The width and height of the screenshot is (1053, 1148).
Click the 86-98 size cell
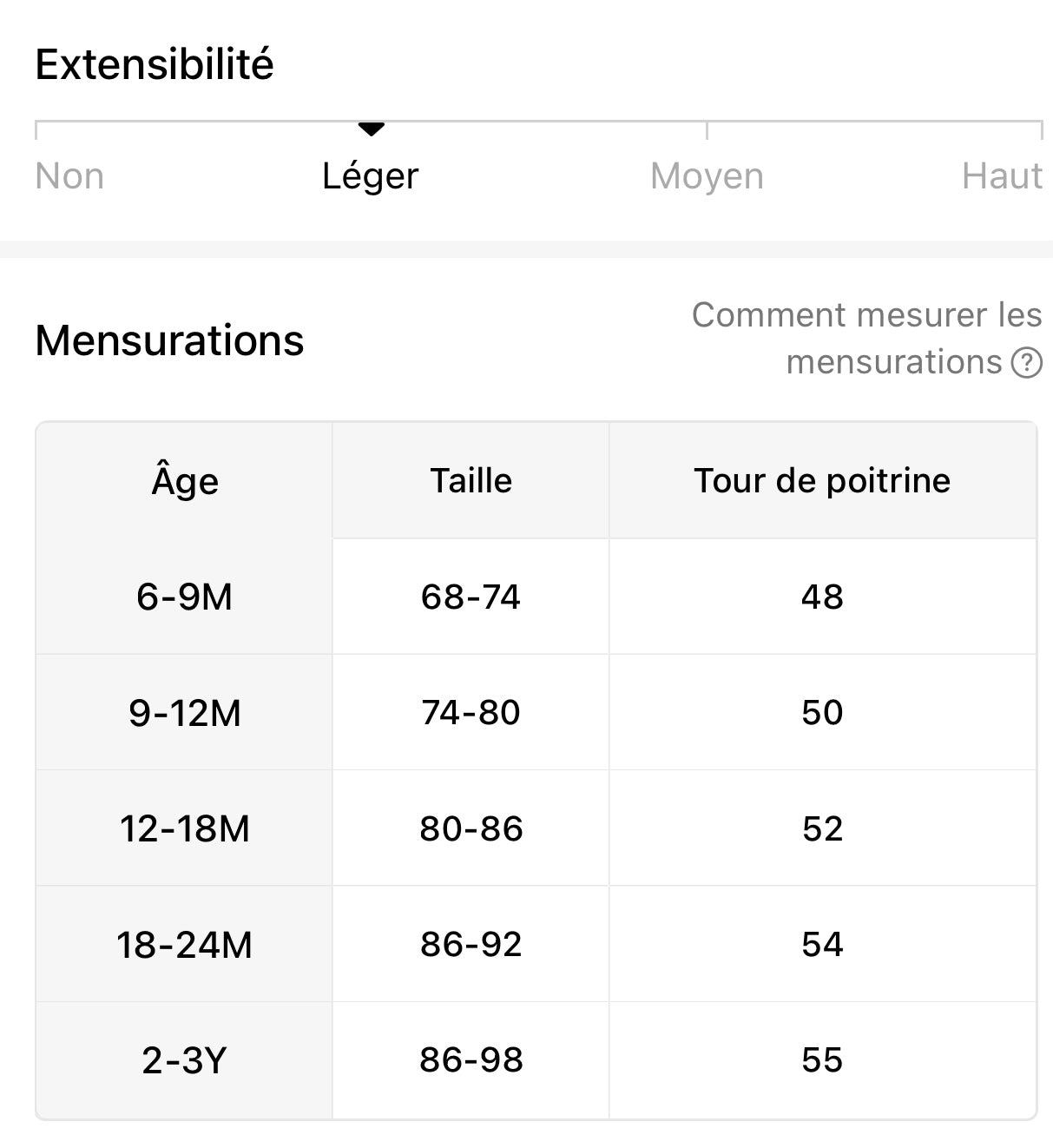point(471,1060)
